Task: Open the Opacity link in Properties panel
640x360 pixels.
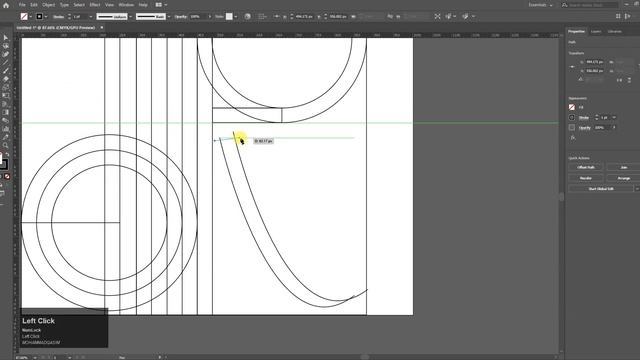Action: pyautogui.click(x=585, y=128)
